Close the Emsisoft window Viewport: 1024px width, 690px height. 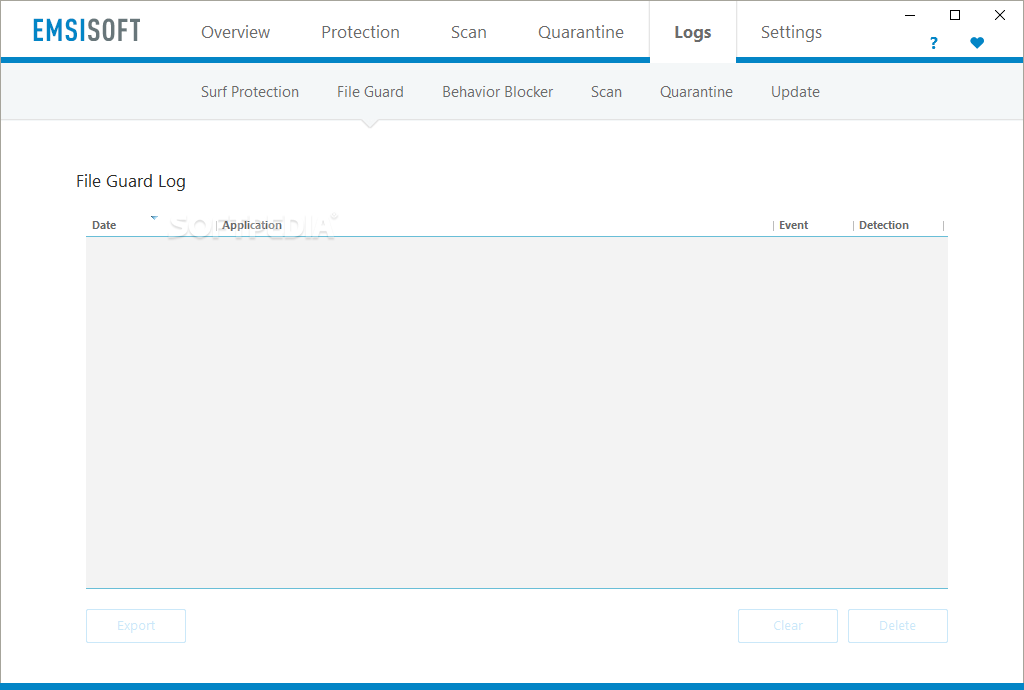click(x=1000, y=15)
